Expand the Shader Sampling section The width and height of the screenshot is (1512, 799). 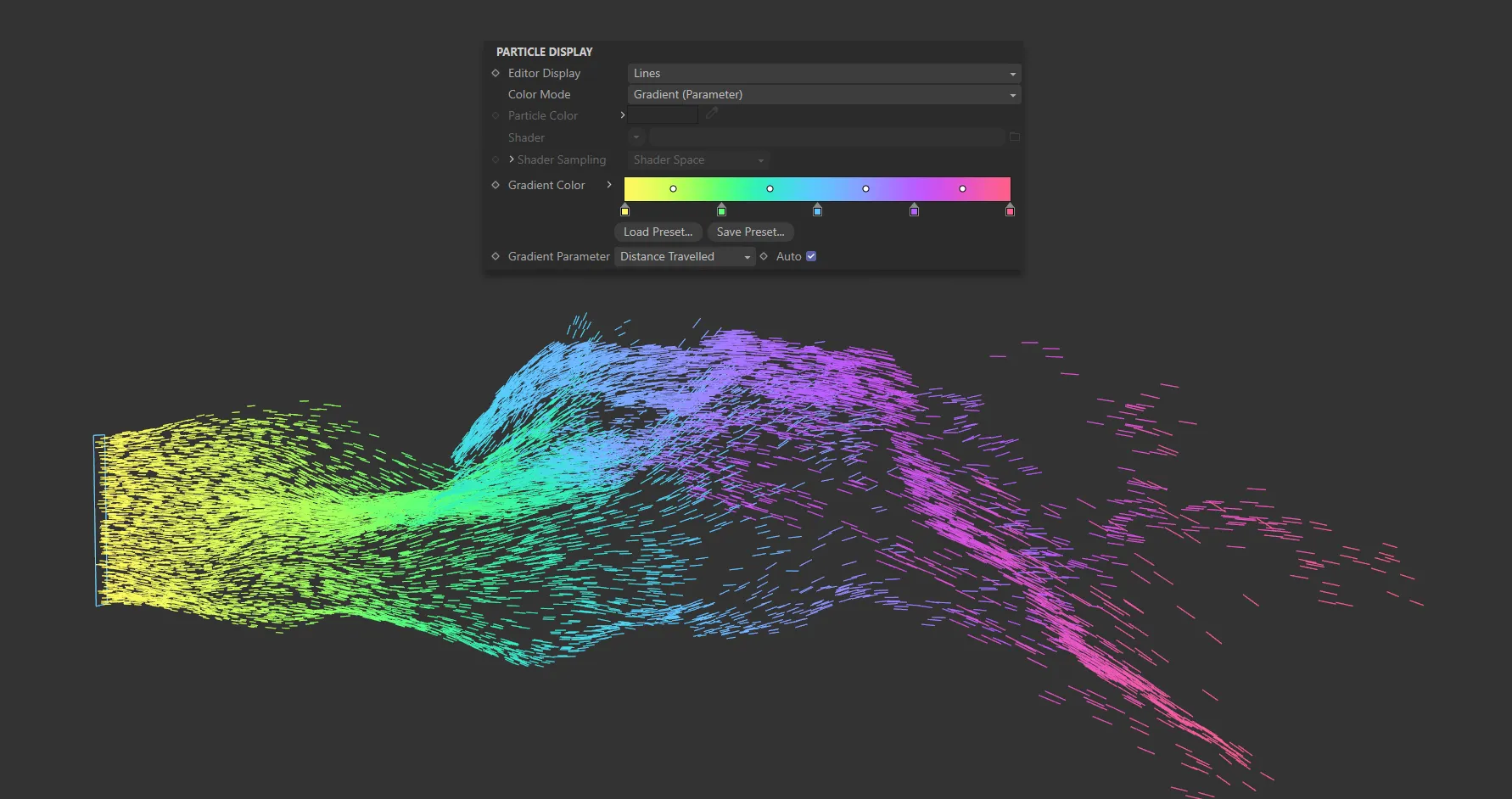tap(511, 159)
